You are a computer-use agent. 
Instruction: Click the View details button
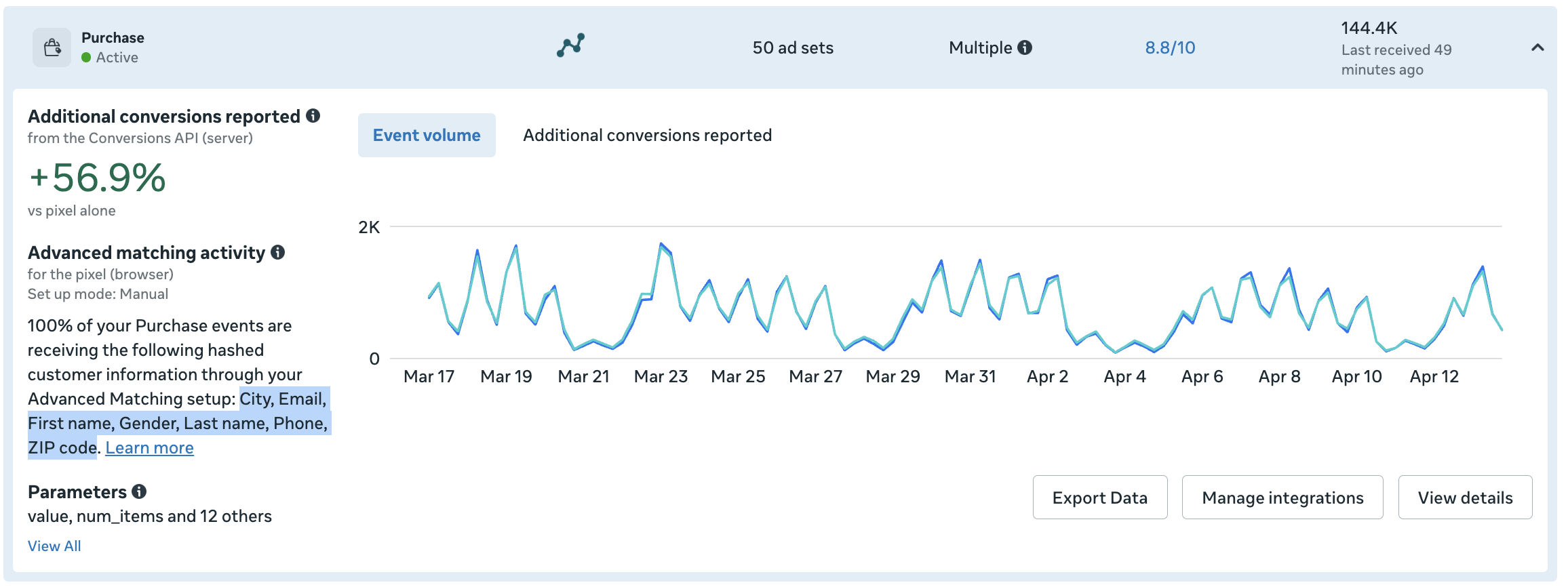tap(1465, 498)
